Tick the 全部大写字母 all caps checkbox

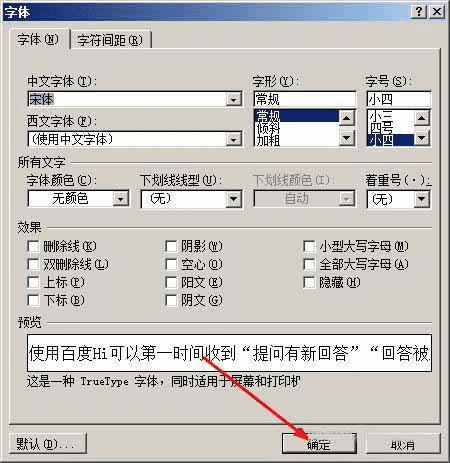(309, 265)
